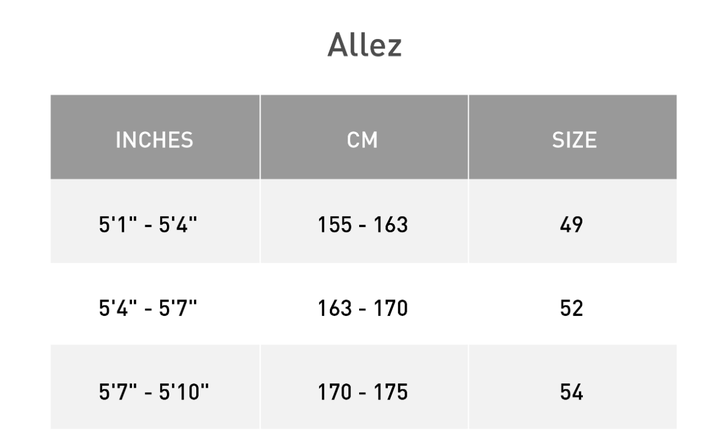
Task: Select size 54 cell
Action: point(573,387)
